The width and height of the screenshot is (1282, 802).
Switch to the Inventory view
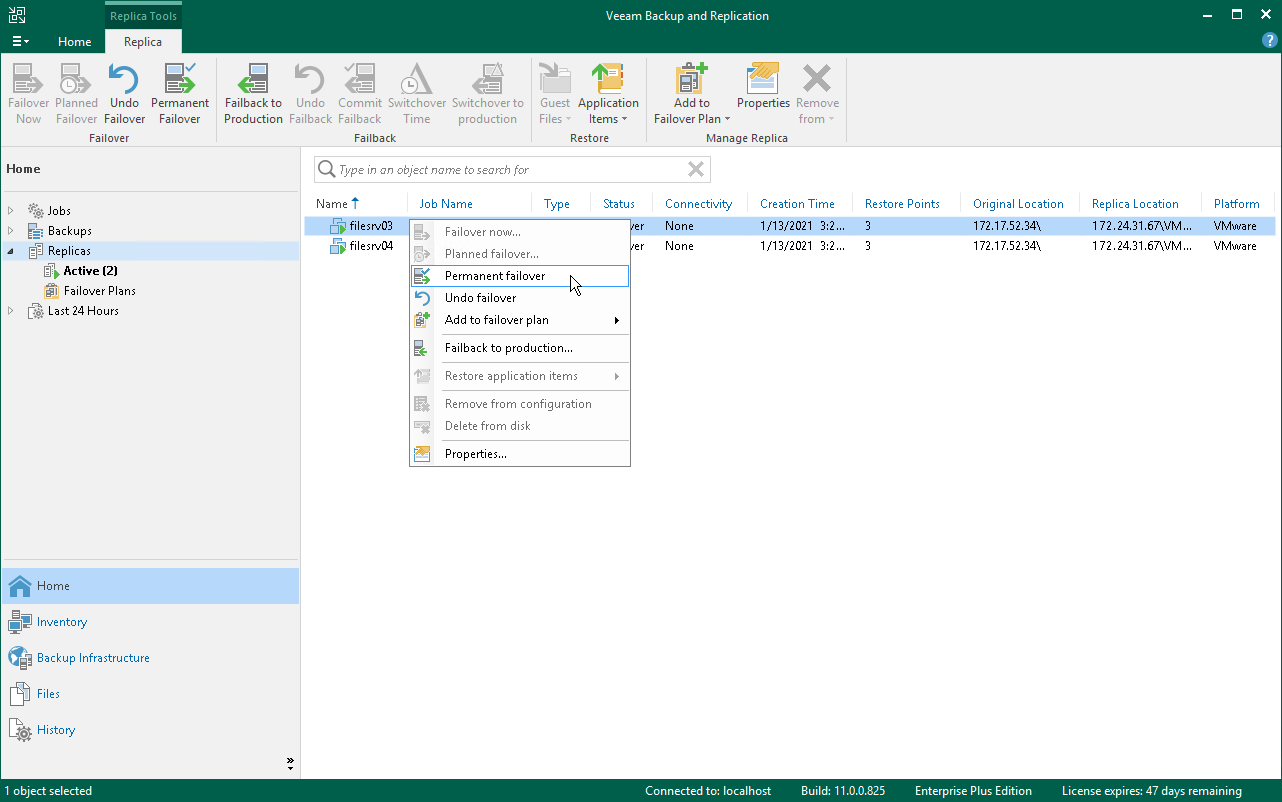(x=61, y=622)
